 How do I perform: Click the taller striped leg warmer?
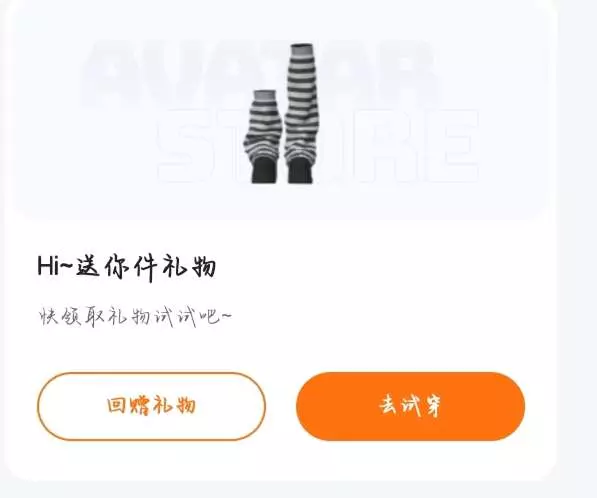point(302,113)
